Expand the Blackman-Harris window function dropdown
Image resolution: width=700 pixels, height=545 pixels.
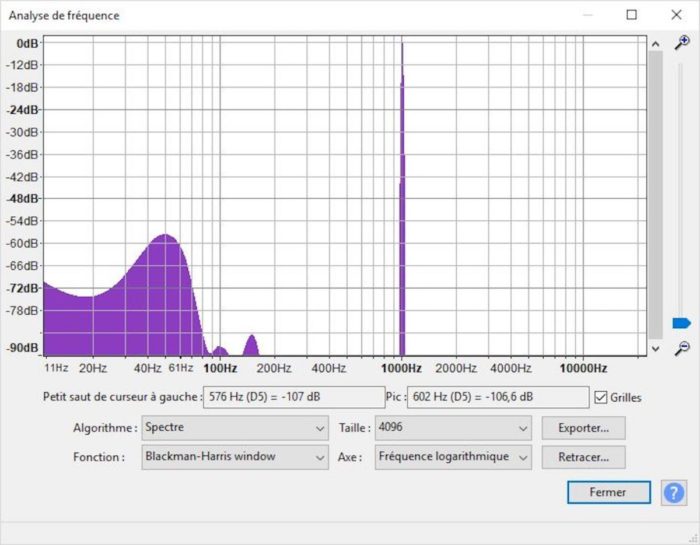pyautogui.click(x=235, y=457)
